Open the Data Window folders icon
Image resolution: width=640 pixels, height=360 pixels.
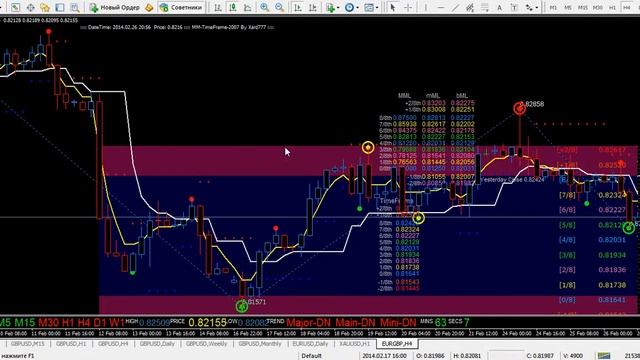click(45, 7)
